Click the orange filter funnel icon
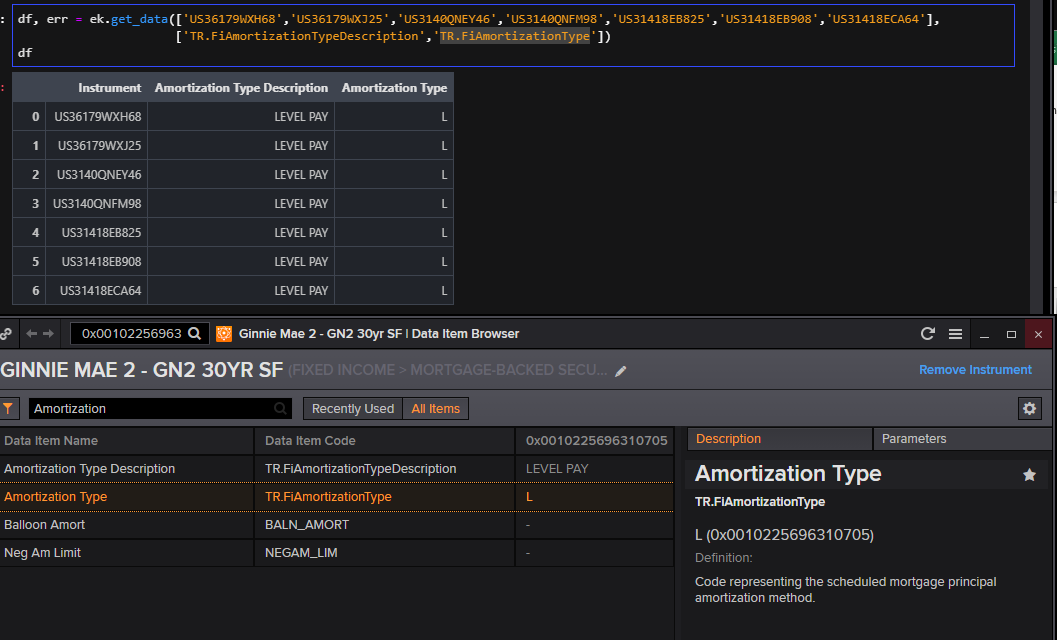The width and height of the screenshot is (1057, 640). (x=8, y=408)
